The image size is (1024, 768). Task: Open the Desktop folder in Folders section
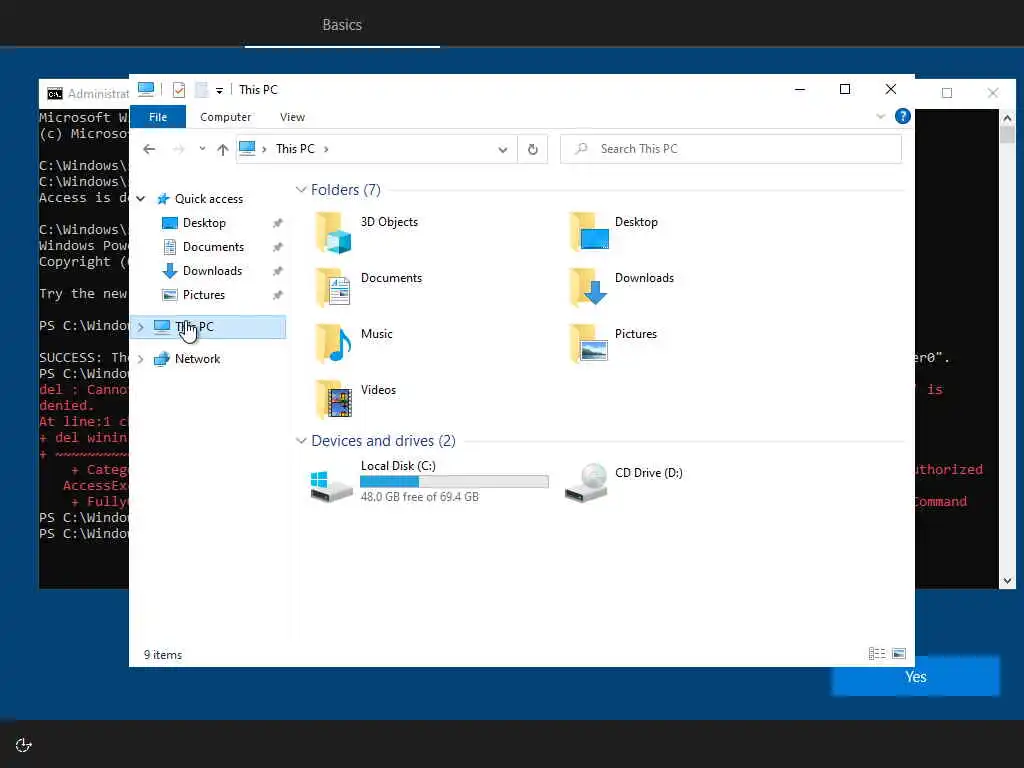(588, 232)
